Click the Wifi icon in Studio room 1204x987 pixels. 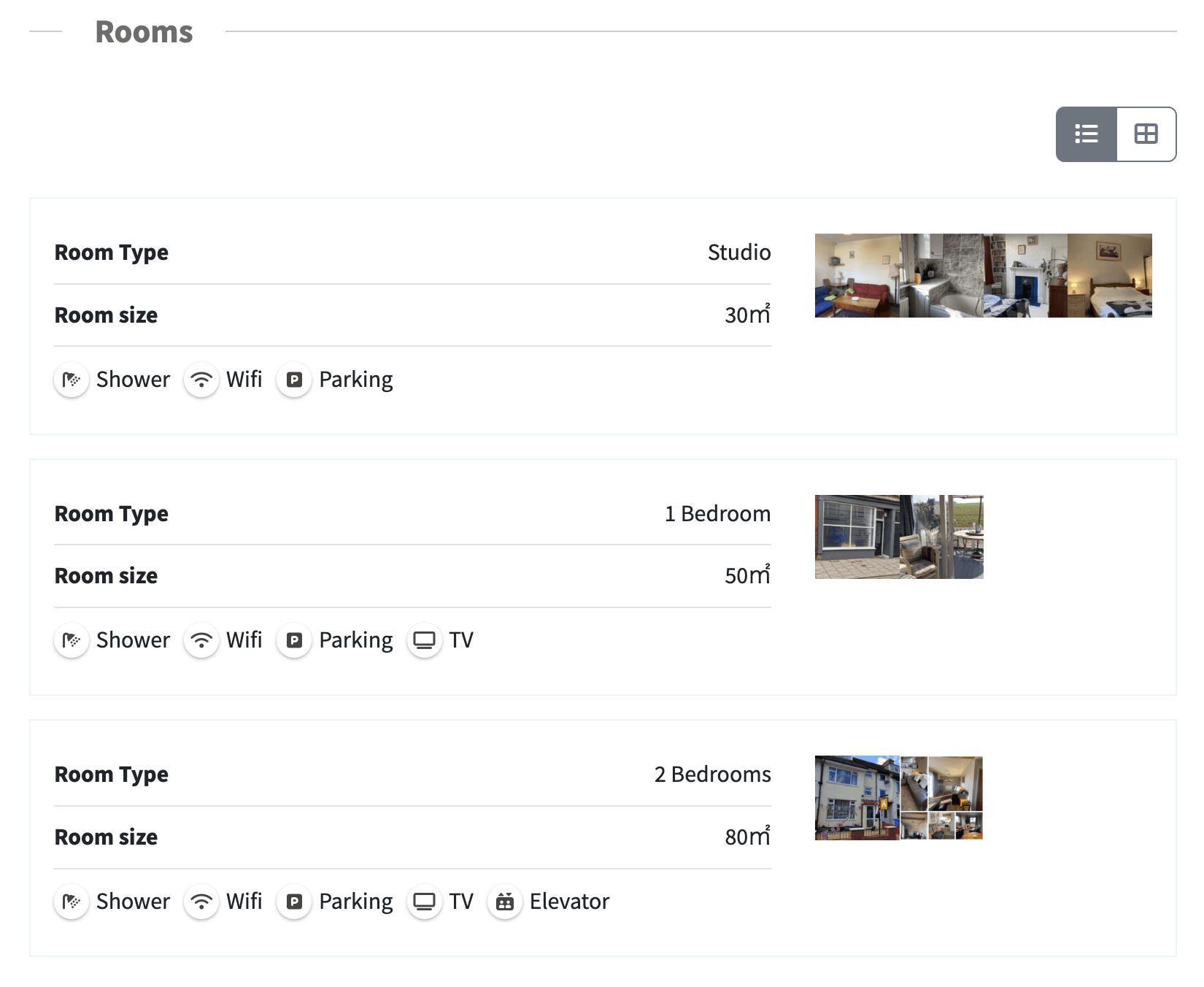(201, 380)
